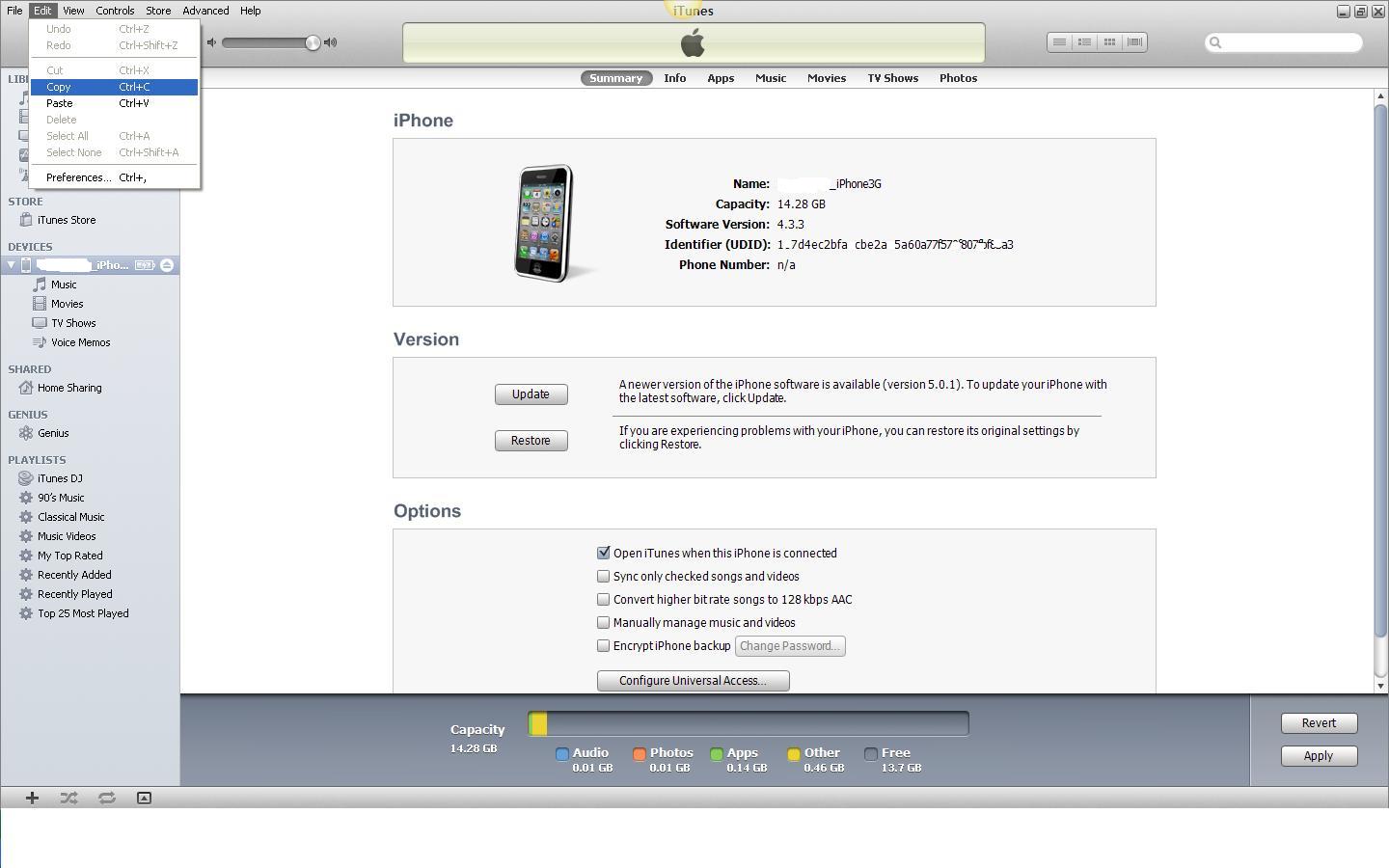This screenshot has height=868, width=1389.
Task: Click the battery status icon on device row
Action: [145, 265]
